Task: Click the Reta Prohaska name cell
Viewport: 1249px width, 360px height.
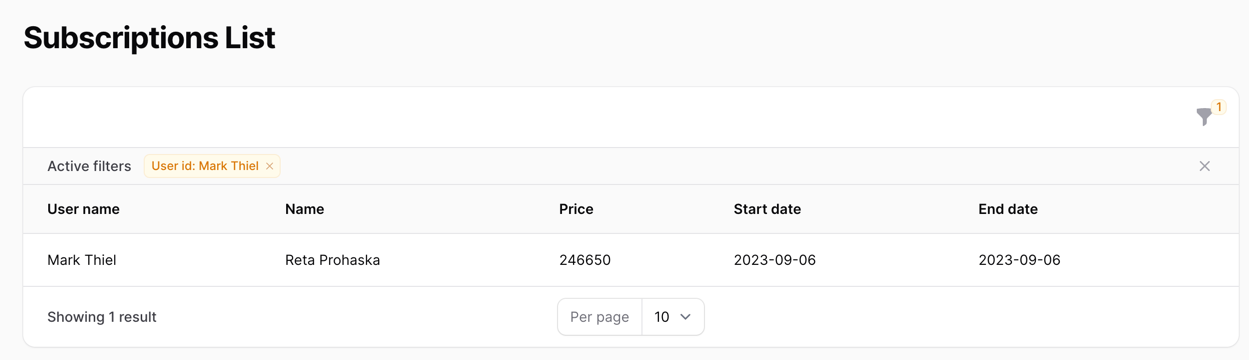Action: pyautogui.click(x=333, y=260)
